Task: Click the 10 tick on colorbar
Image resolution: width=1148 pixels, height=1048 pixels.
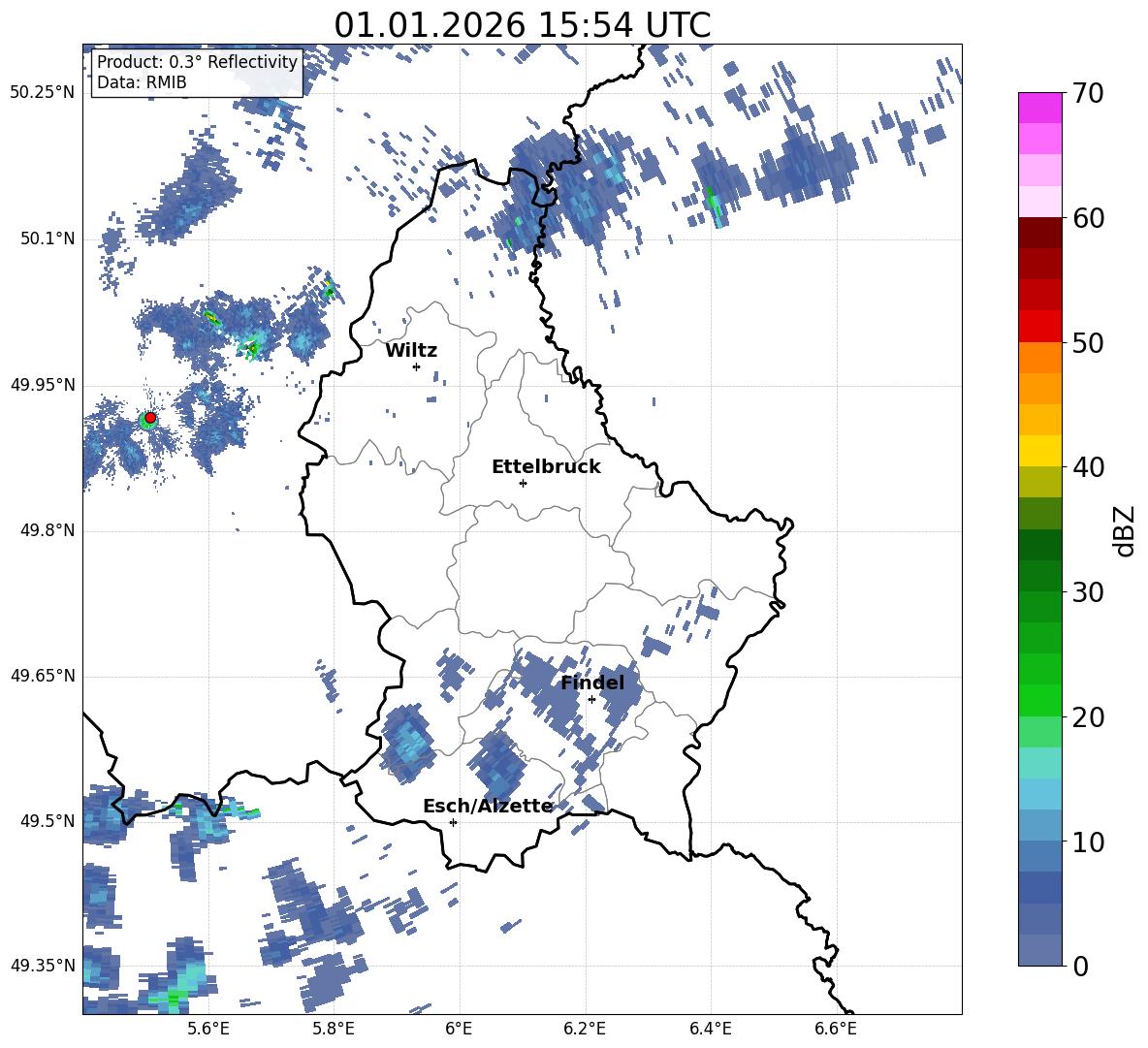Action: pos(1087,842)
